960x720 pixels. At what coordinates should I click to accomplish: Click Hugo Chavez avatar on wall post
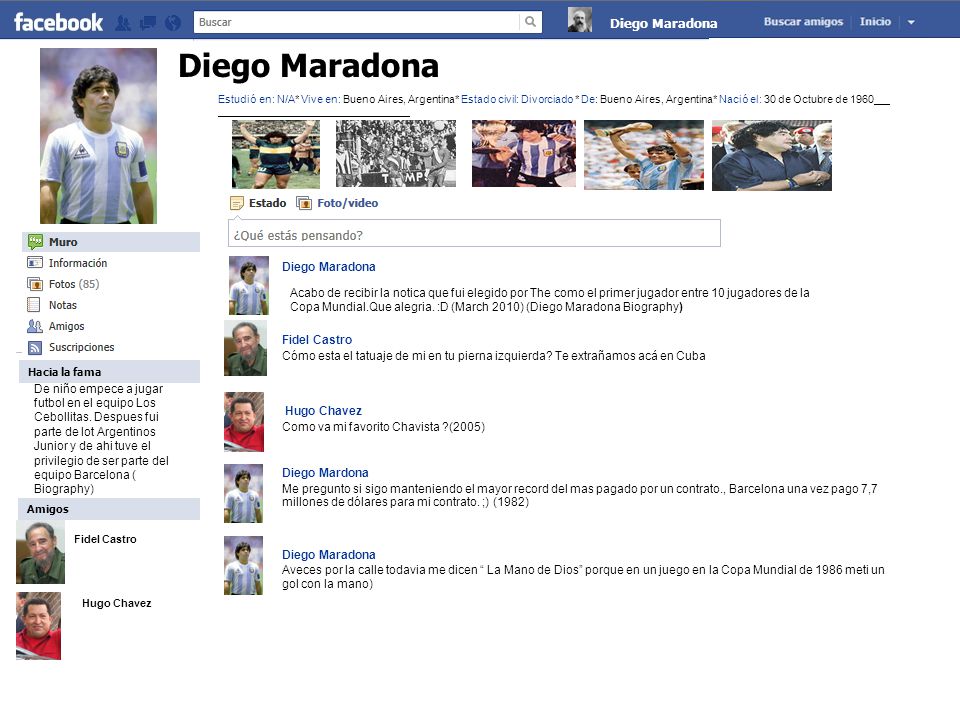[x=244, y=422]
